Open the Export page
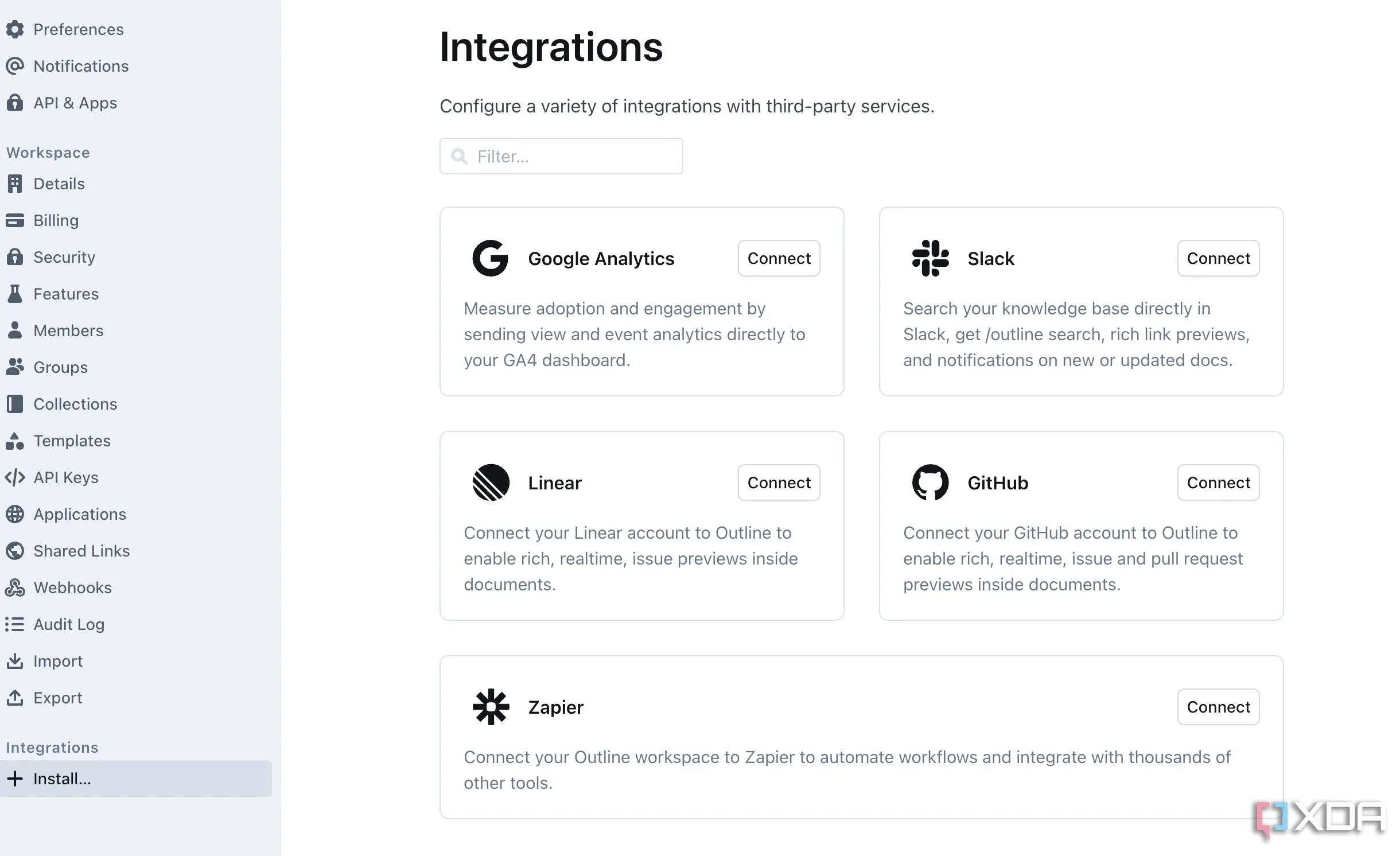Image resolution: width=1400 pixels, height=856 pixels. click(x=136, y=698)
